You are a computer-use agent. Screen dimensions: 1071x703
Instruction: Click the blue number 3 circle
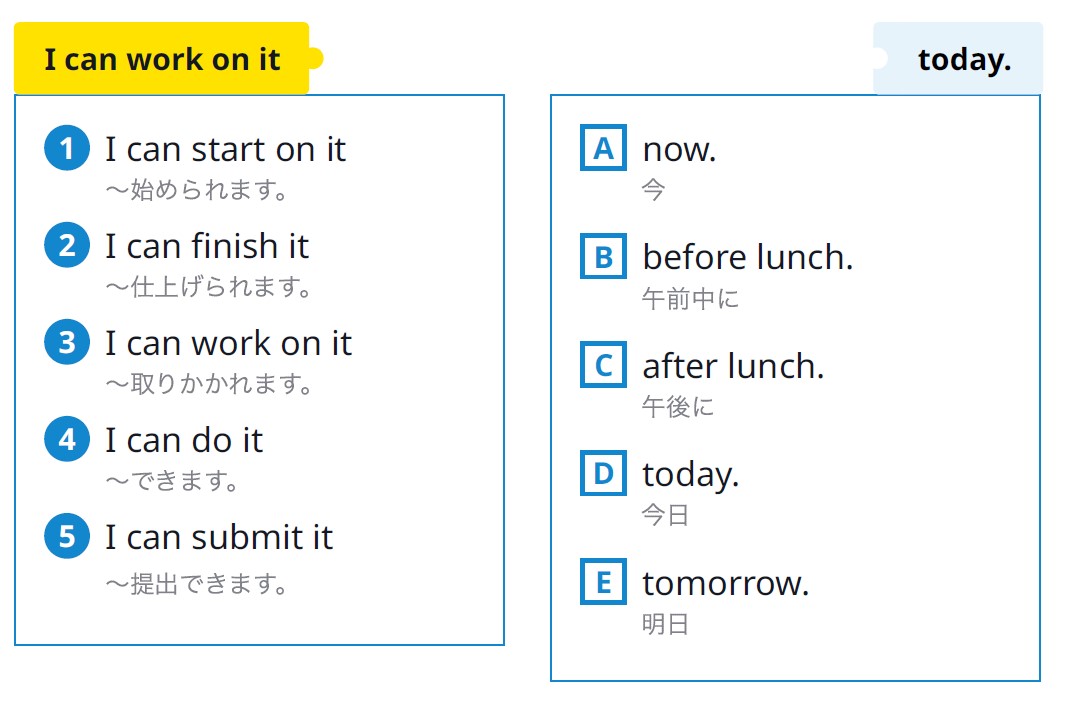point(67,342)
